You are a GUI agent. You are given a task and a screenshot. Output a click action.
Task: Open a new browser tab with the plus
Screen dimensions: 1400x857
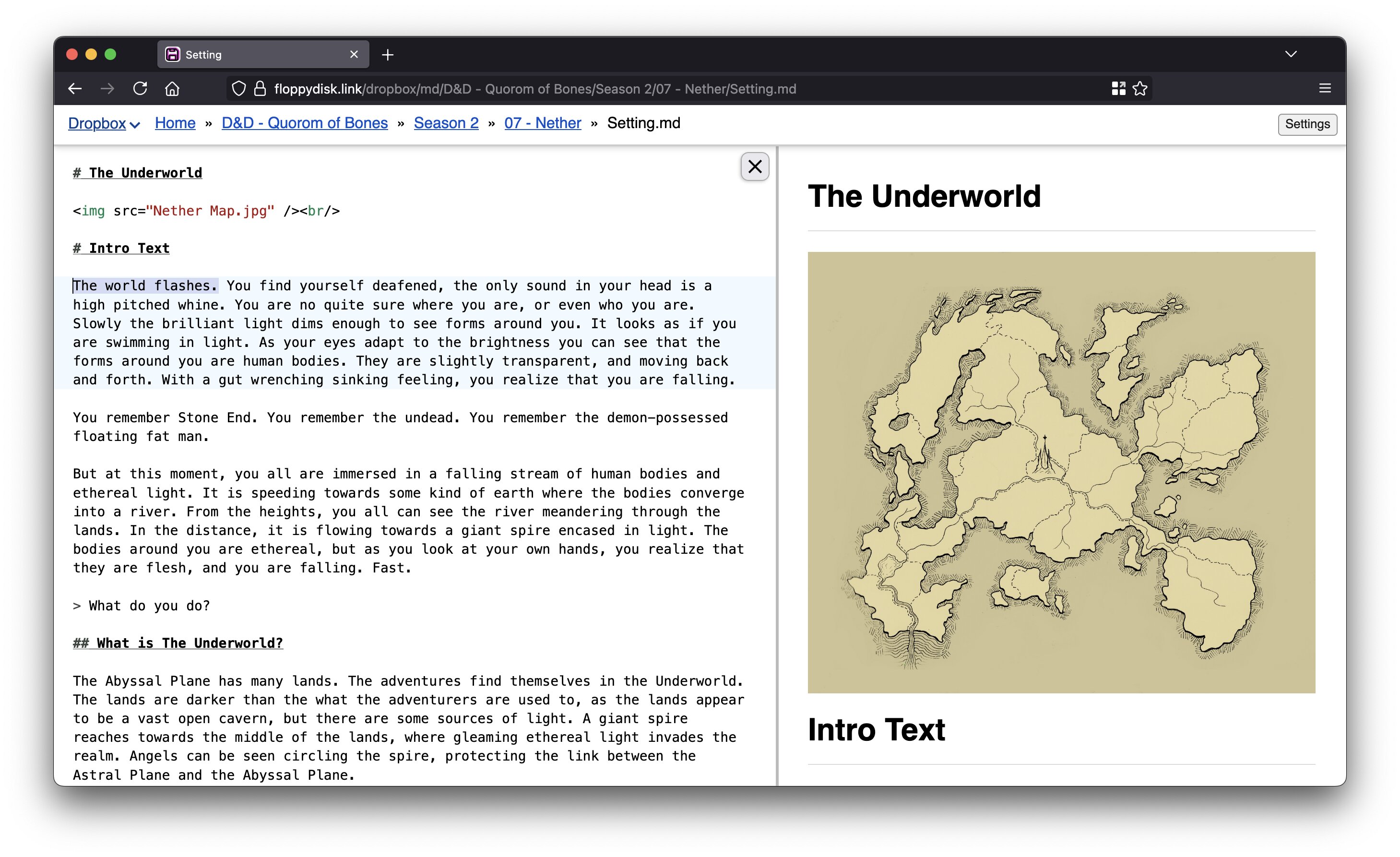click(x=388, y=54)
